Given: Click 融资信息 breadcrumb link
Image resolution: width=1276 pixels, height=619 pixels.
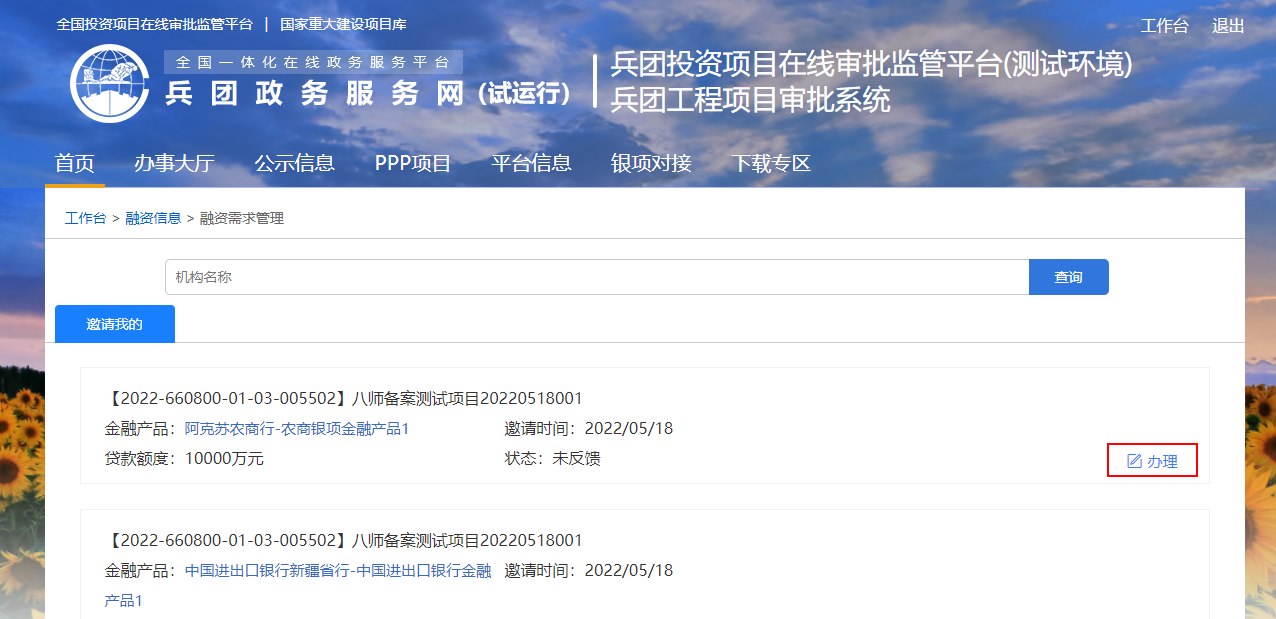Looking at the screenshot, I should point(153,218).
